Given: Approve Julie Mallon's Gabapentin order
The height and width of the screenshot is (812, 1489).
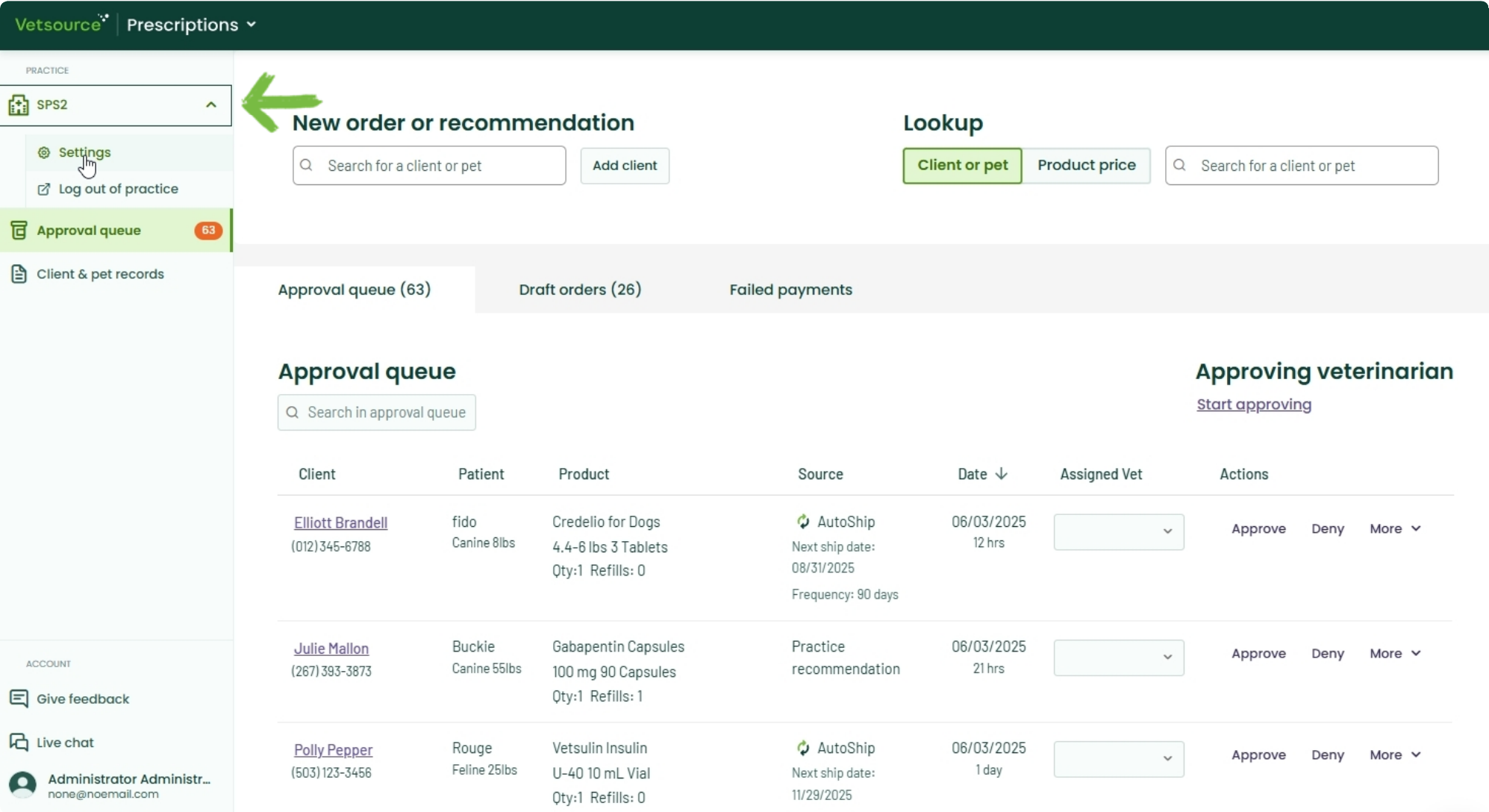Looking at the screenshot, I should (1258, 653).
